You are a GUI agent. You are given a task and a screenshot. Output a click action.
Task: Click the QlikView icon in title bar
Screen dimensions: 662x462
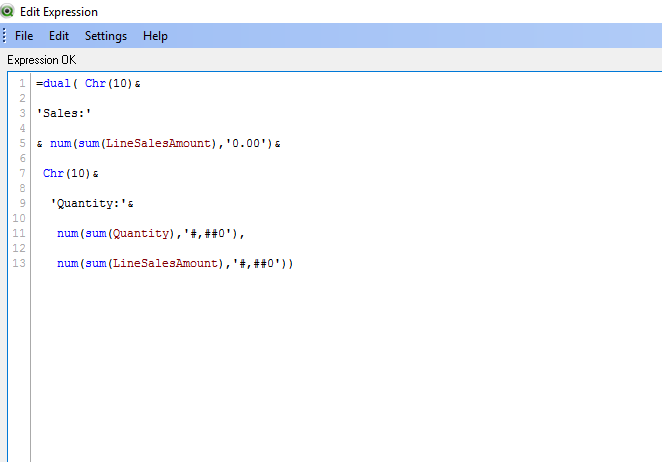tap(8, 11)
